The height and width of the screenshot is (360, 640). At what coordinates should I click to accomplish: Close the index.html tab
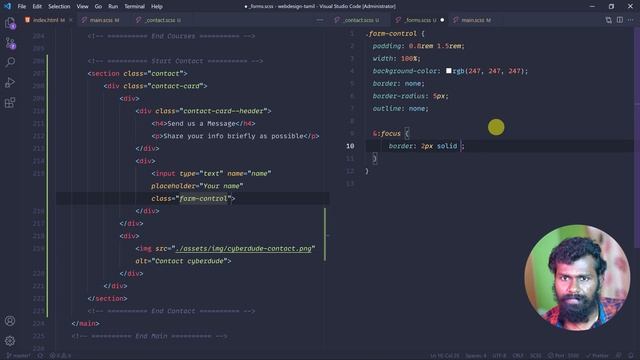[71, 20]
